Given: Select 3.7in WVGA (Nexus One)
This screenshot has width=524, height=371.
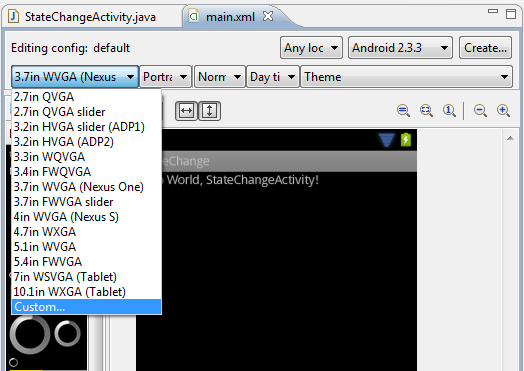Looking at the screenshot, I should coord(86,187).
